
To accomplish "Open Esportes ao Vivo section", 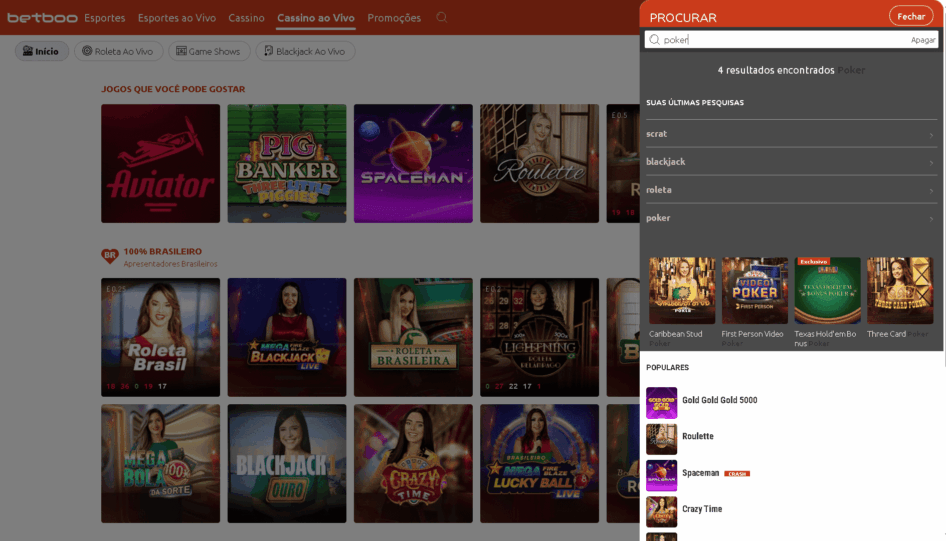I will coord(177,17).
